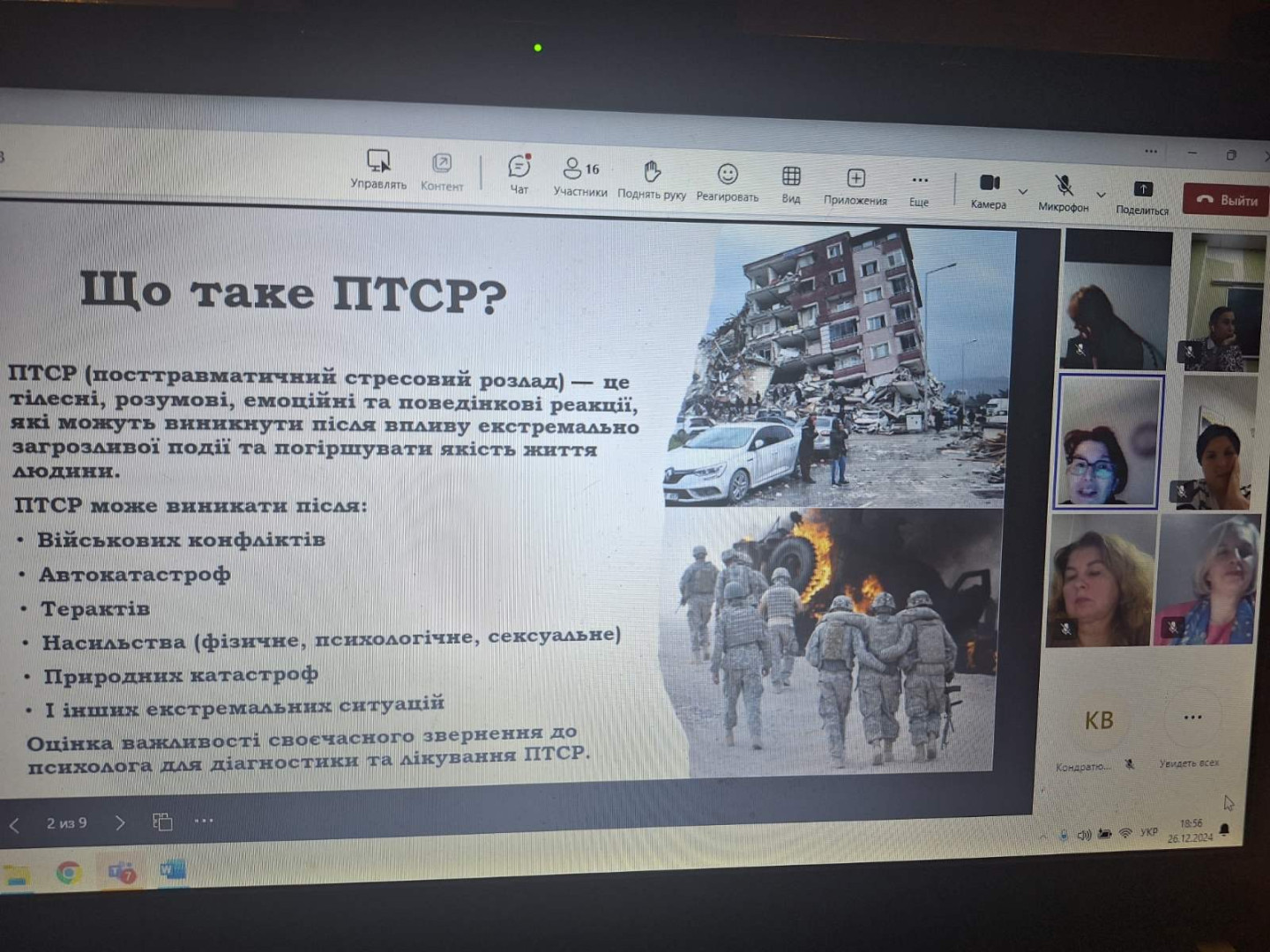The width and height of the screenshot is (1270, 952).
Task: Expand the Еще more actions menu
Action: (x=919, y=190)
